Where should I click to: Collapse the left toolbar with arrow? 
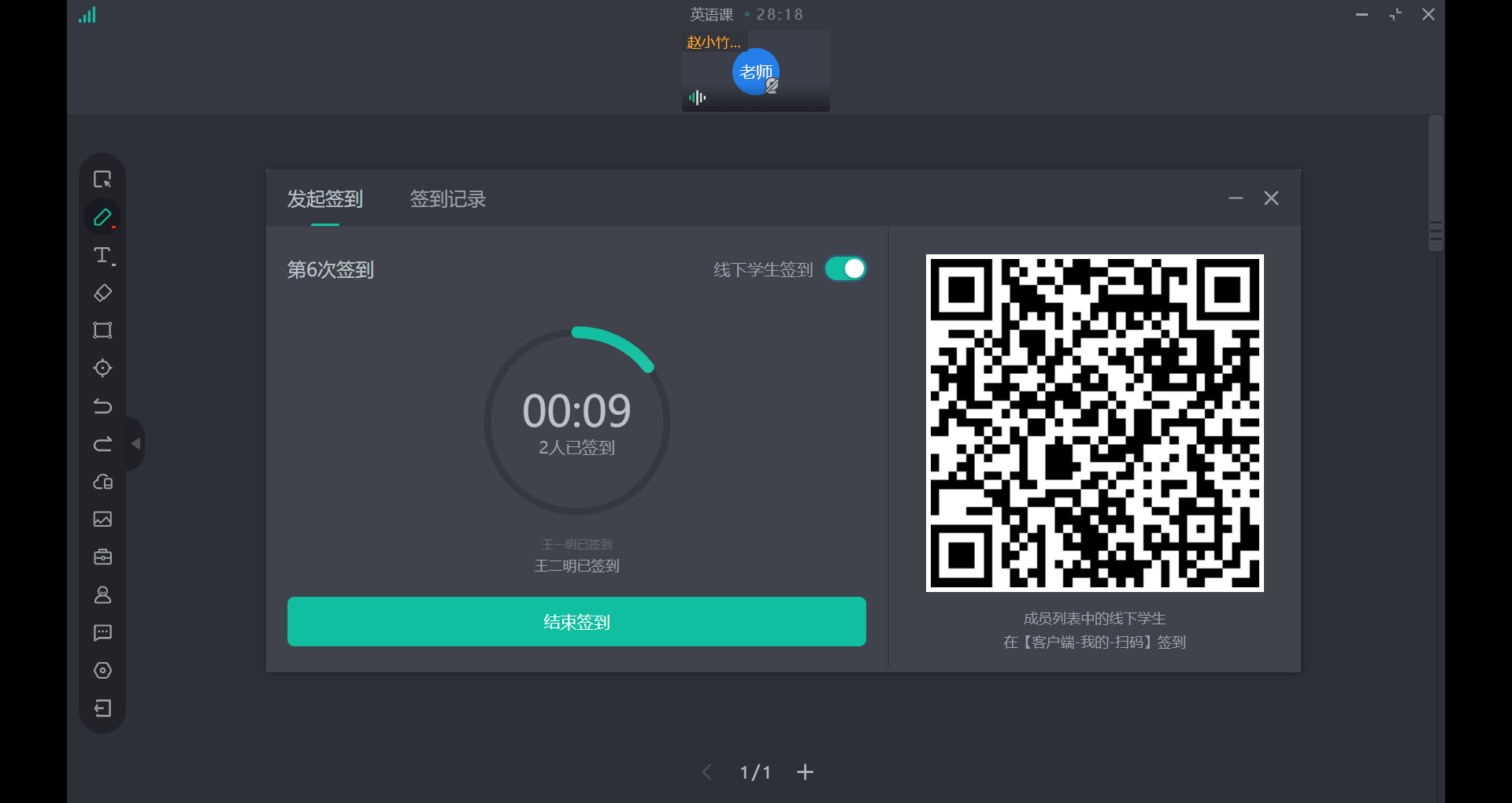click(x=136, y=444)
